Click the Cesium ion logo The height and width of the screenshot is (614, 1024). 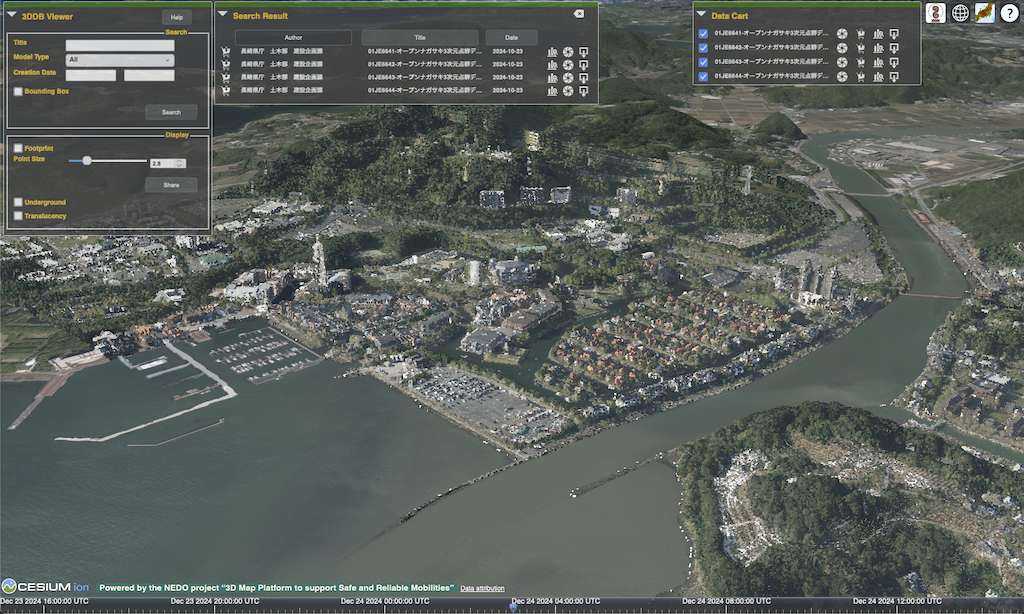[x=46, y=587]
